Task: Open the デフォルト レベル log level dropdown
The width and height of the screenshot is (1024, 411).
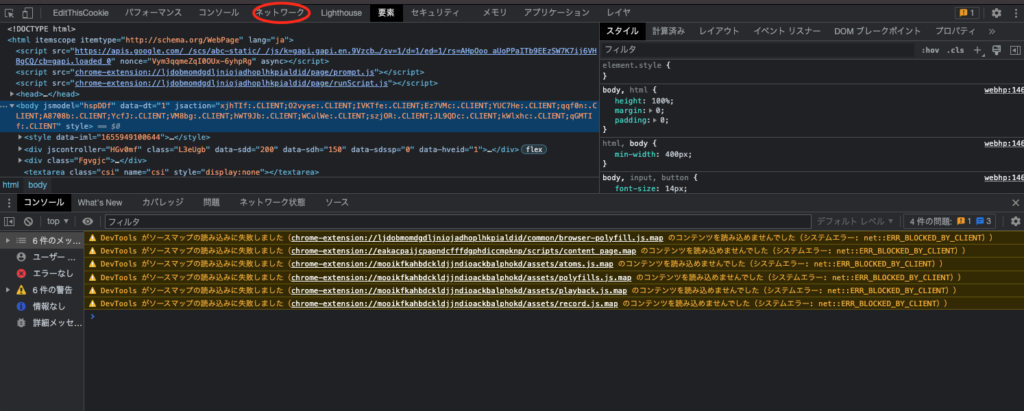Action: tap(855, 221)
